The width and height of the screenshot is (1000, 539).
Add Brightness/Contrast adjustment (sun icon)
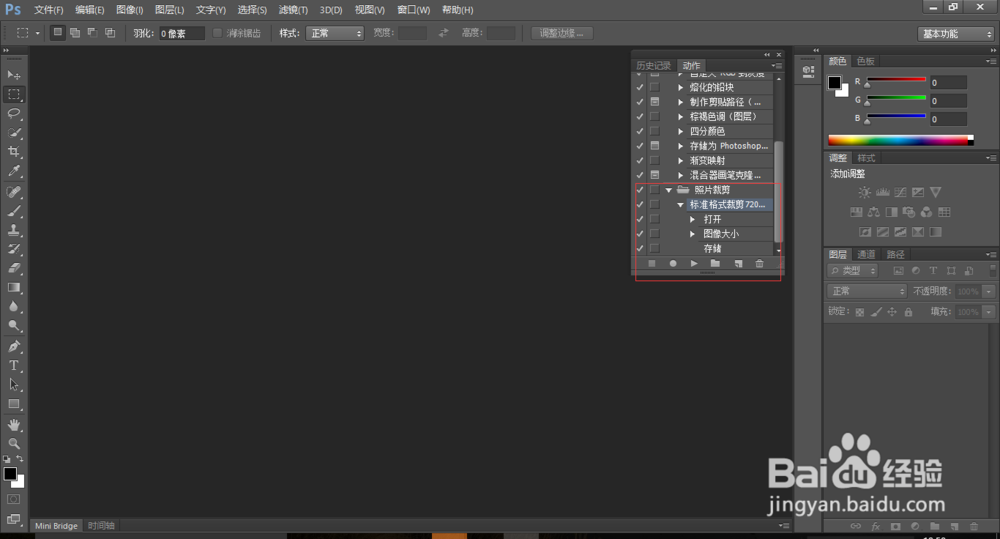[x=864, y=192]
